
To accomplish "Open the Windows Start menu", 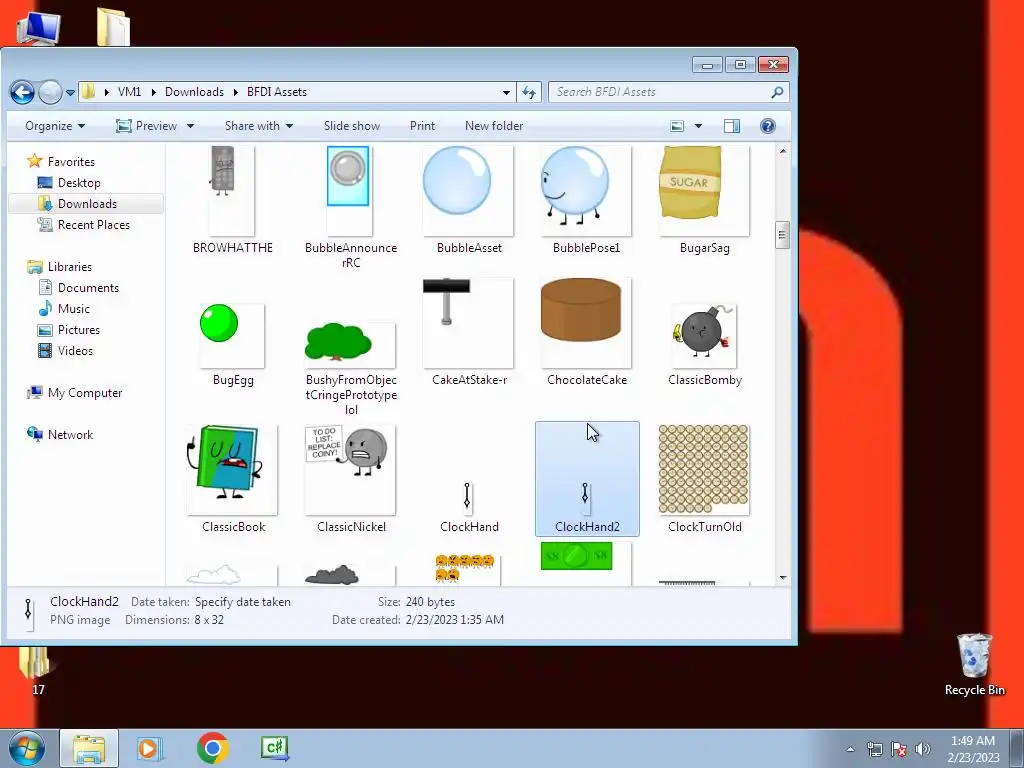I will tap(26, 748).
